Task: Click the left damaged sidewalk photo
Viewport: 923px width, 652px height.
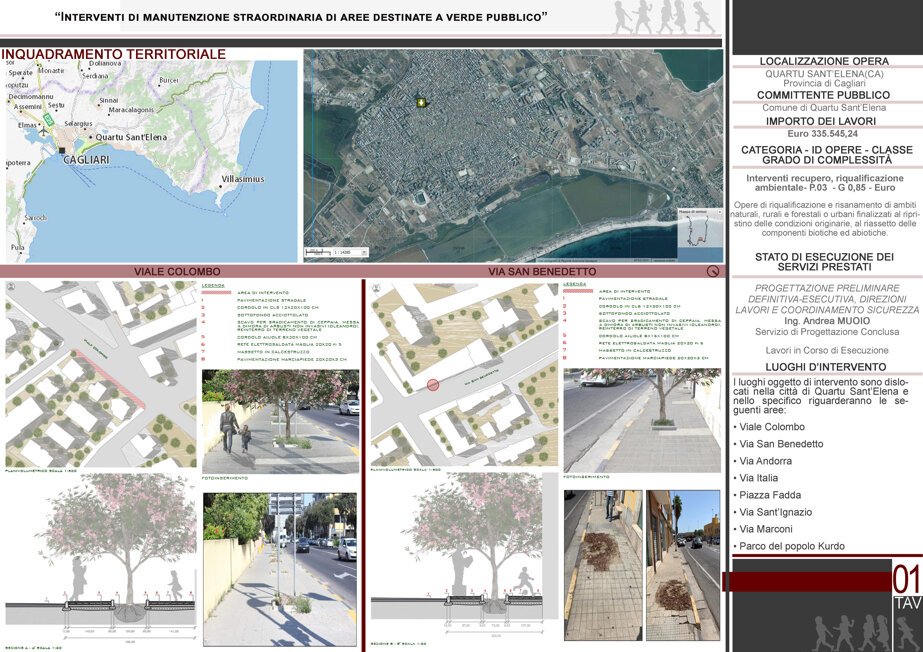Action: pos(603,565)
